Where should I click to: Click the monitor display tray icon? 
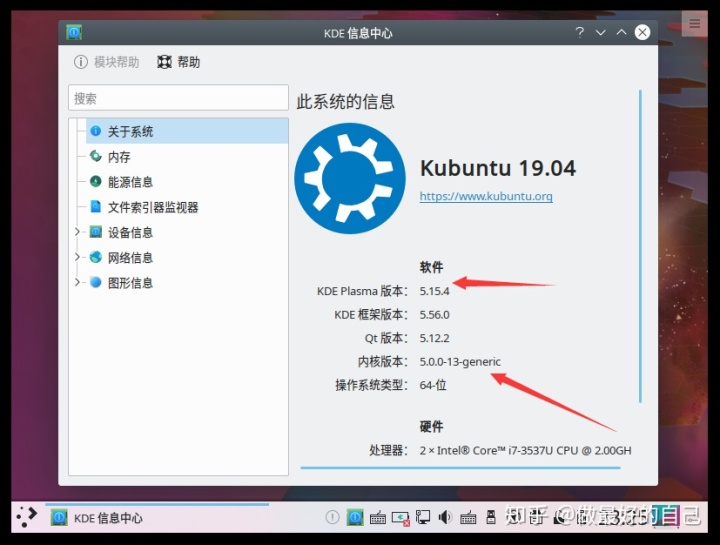pos(423,517)
